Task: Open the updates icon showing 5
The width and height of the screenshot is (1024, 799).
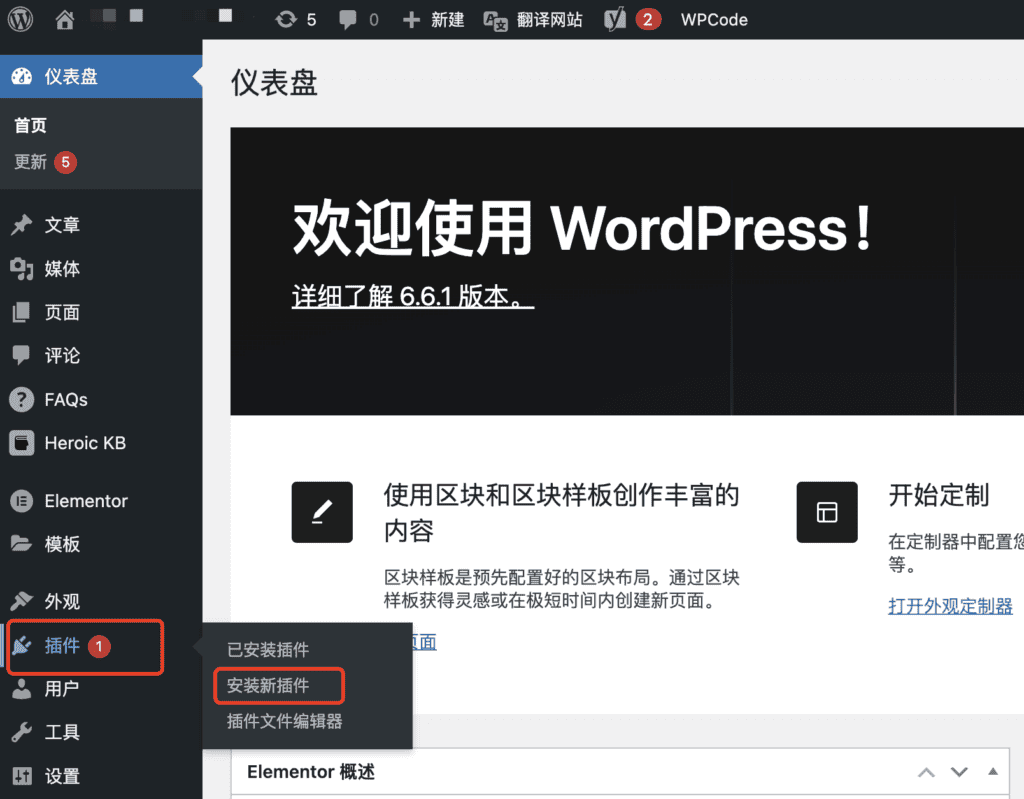Action: click(x=295, y=20)
